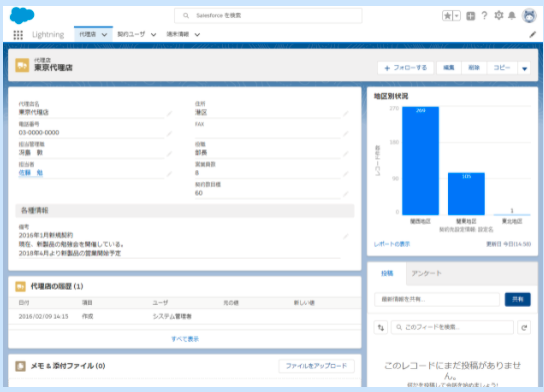Open the setup gear icon
This screenshot has width=544, height=392.
[x=499, y=16]
